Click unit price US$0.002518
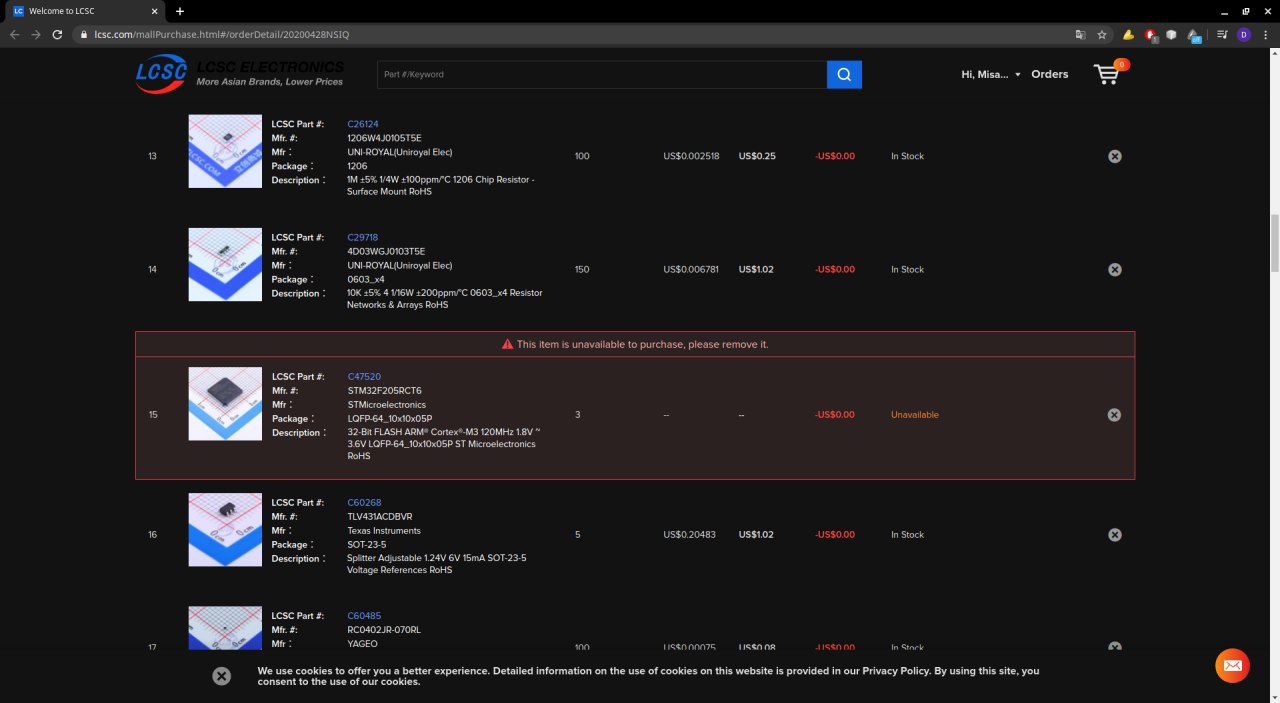The image size is (1280, 703). coord(691,156)
